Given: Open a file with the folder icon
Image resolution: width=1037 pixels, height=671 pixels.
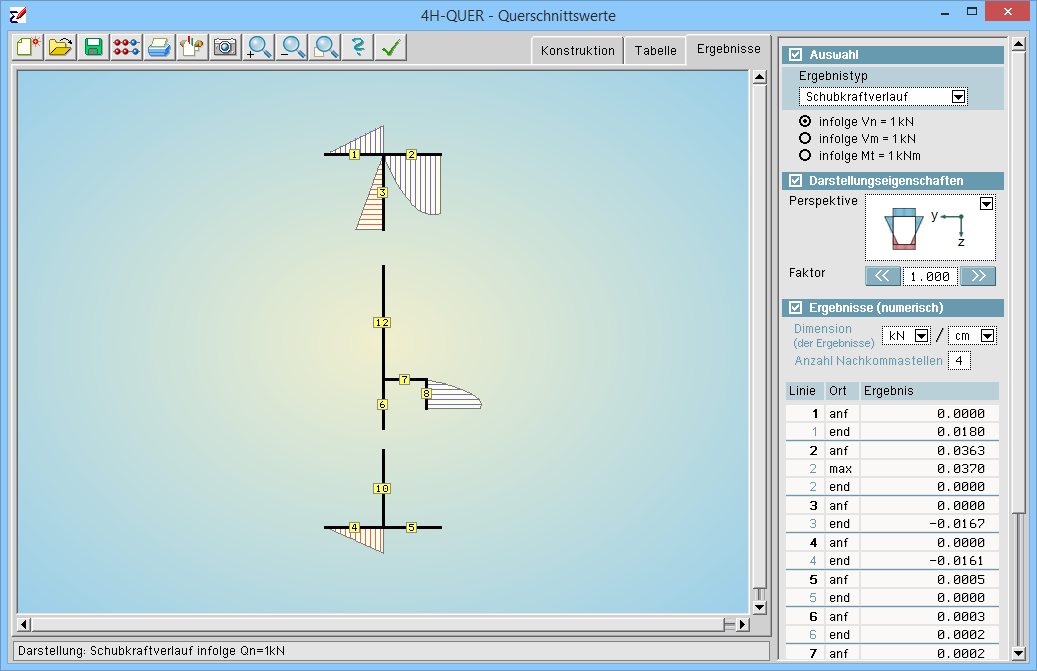Looking at the screenshot, I should 61,47.
